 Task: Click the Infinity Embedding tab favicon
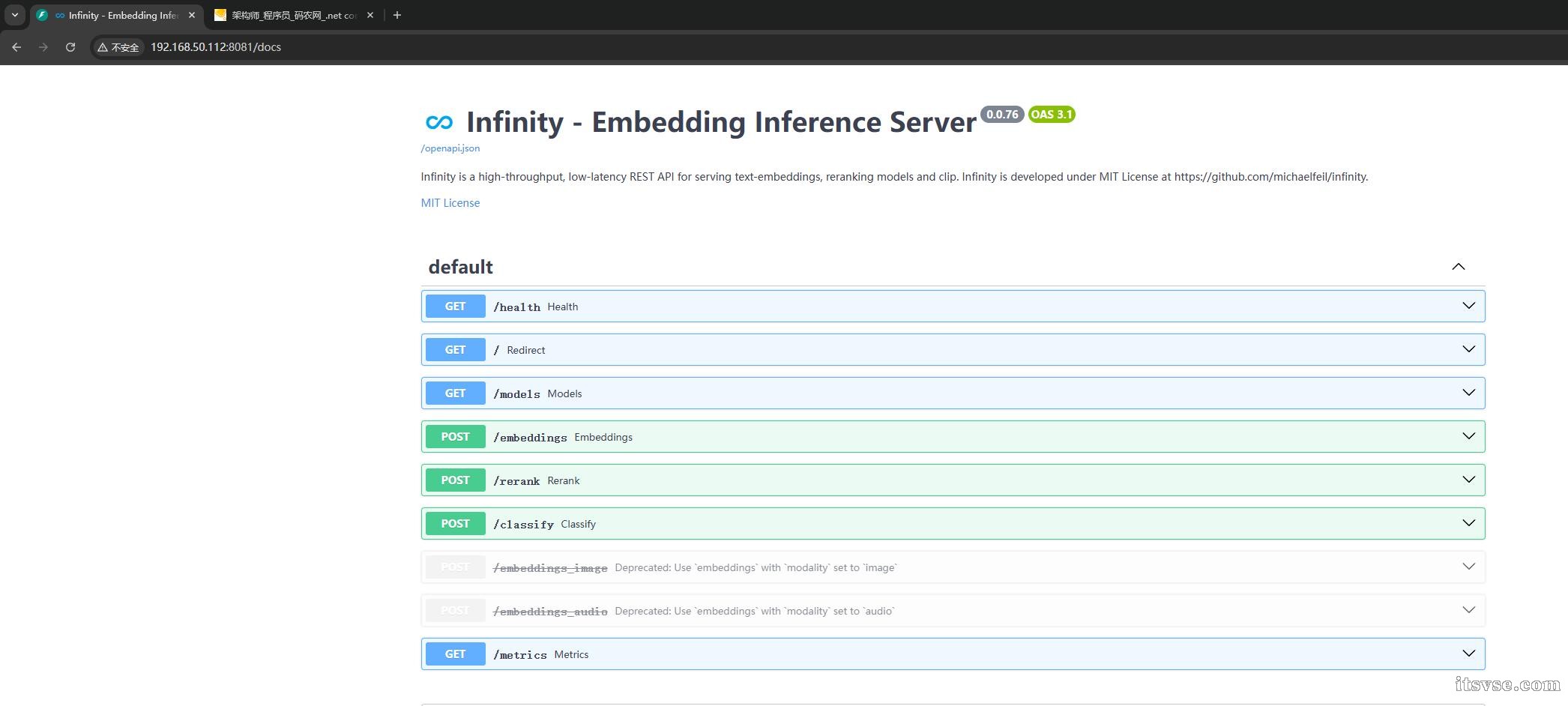42,15
